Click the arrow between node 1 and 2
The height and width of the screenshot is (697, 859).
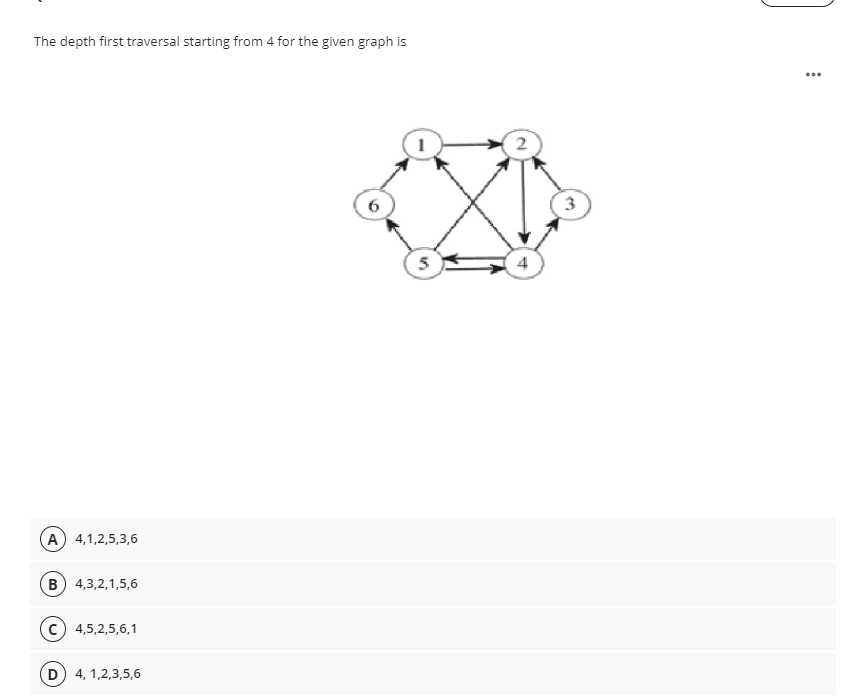[470, 143]
